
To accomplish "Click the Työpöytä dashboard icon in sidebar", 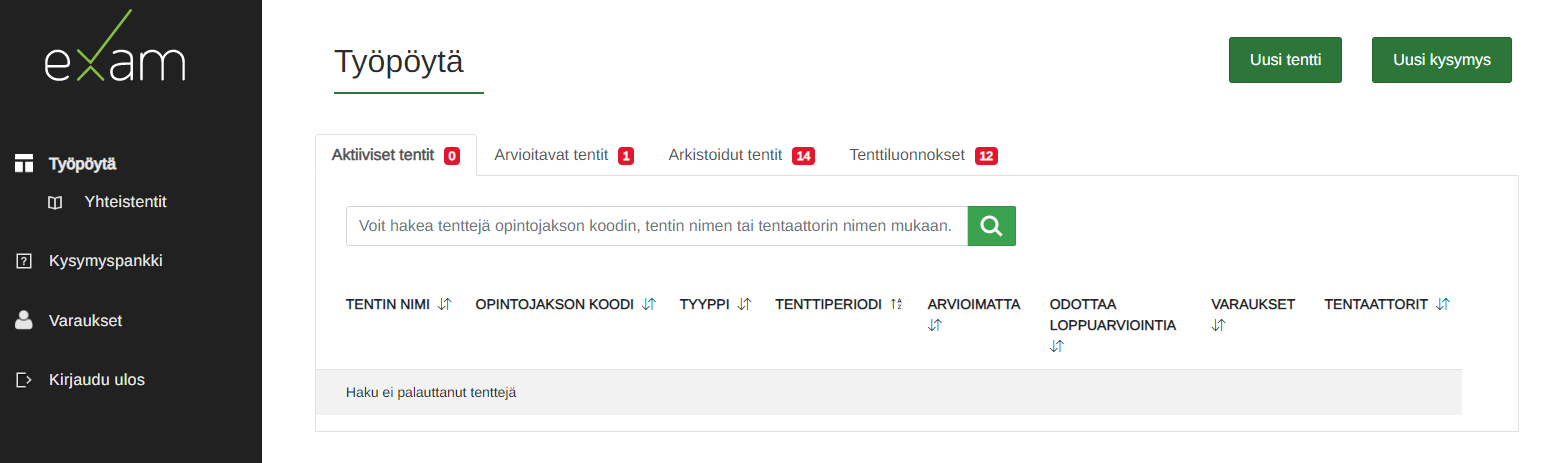I will tap(24, 164).
